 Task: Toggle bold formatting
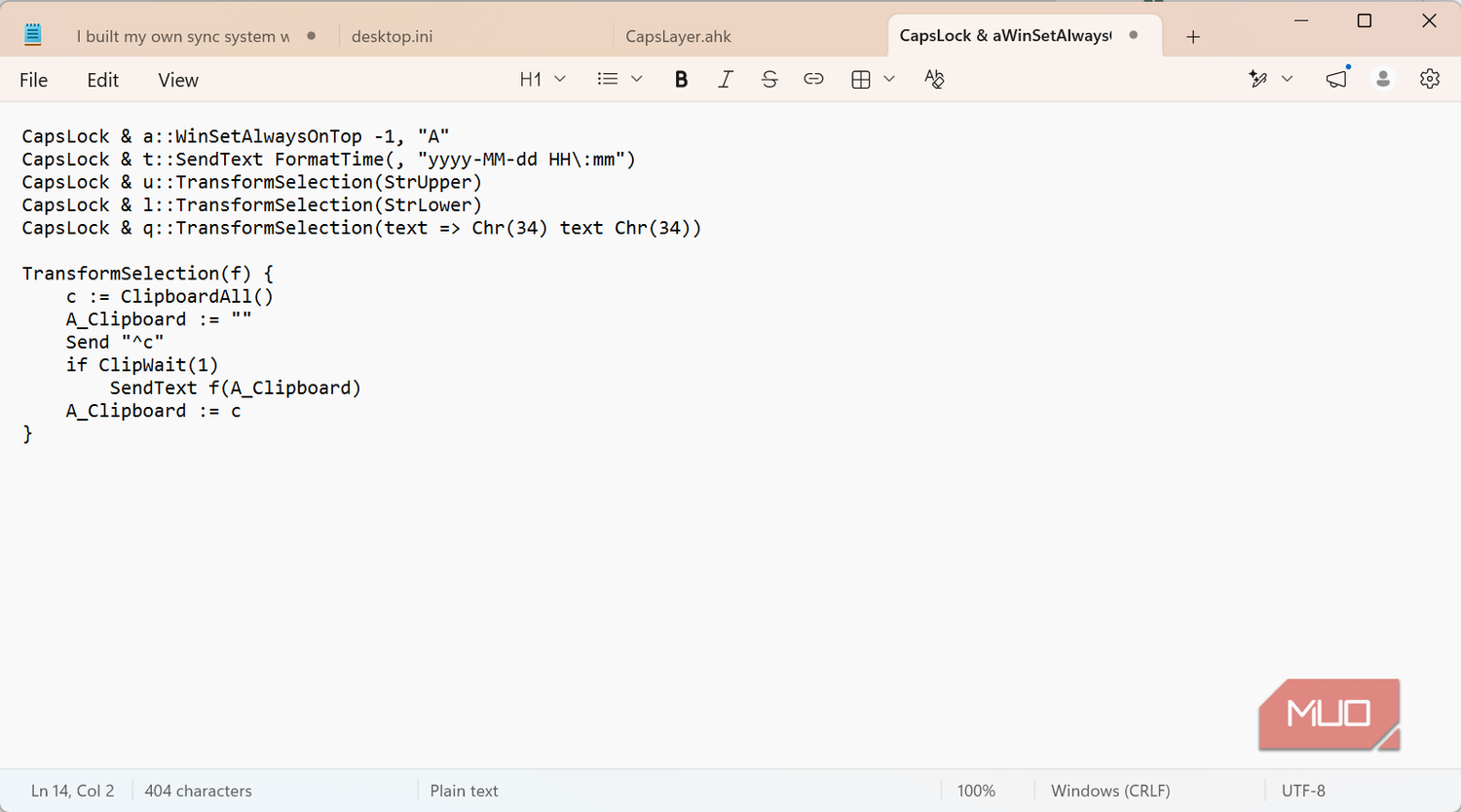681,80
